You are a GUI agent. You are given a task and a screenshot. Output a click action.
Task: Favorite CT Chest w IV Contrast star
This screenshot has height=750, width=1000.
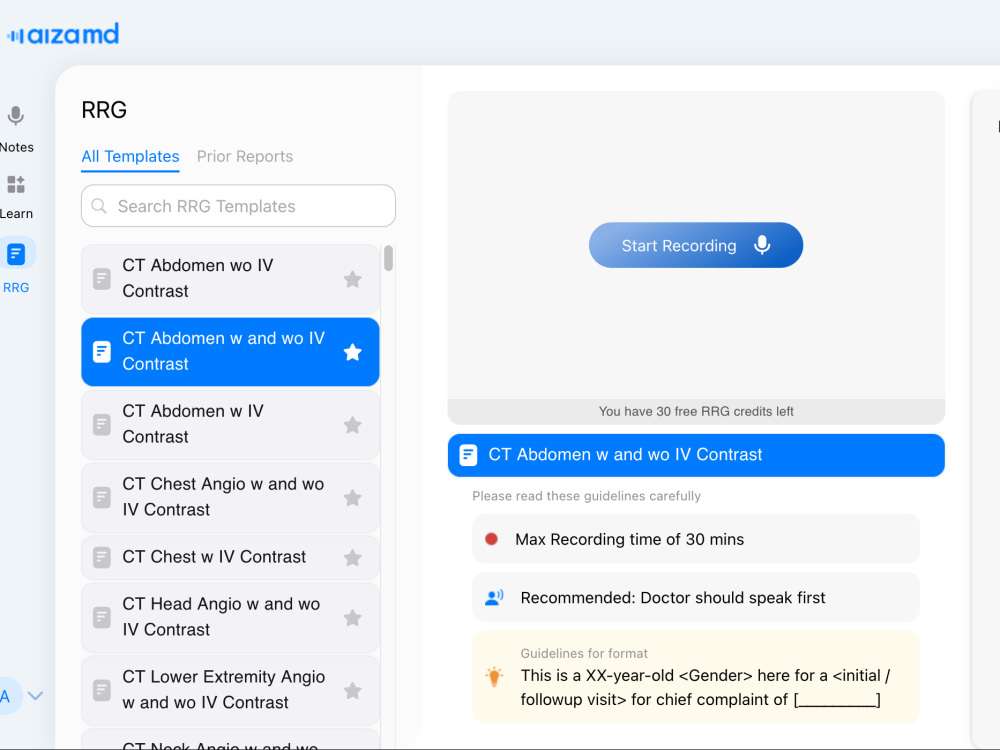pyautogui.click(x=353, y=558)
